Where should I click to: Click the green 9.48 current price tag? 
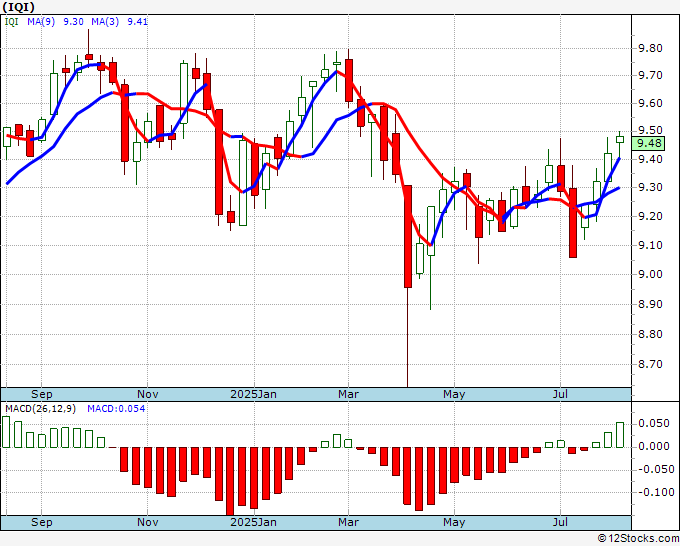pyautogui.click(x=648, y=143)
